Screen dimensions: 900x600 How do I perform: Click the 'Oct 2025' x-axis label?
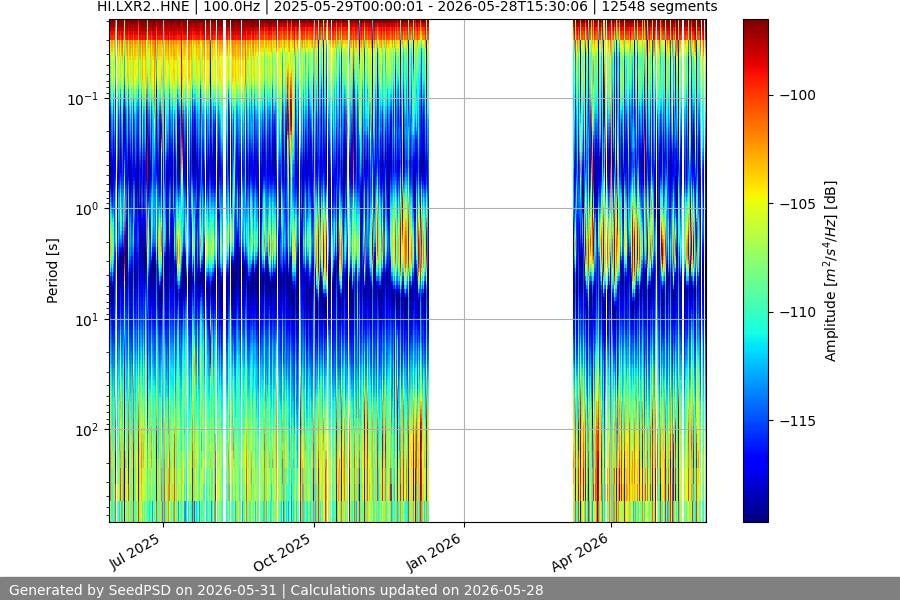[x=282, y=552]
